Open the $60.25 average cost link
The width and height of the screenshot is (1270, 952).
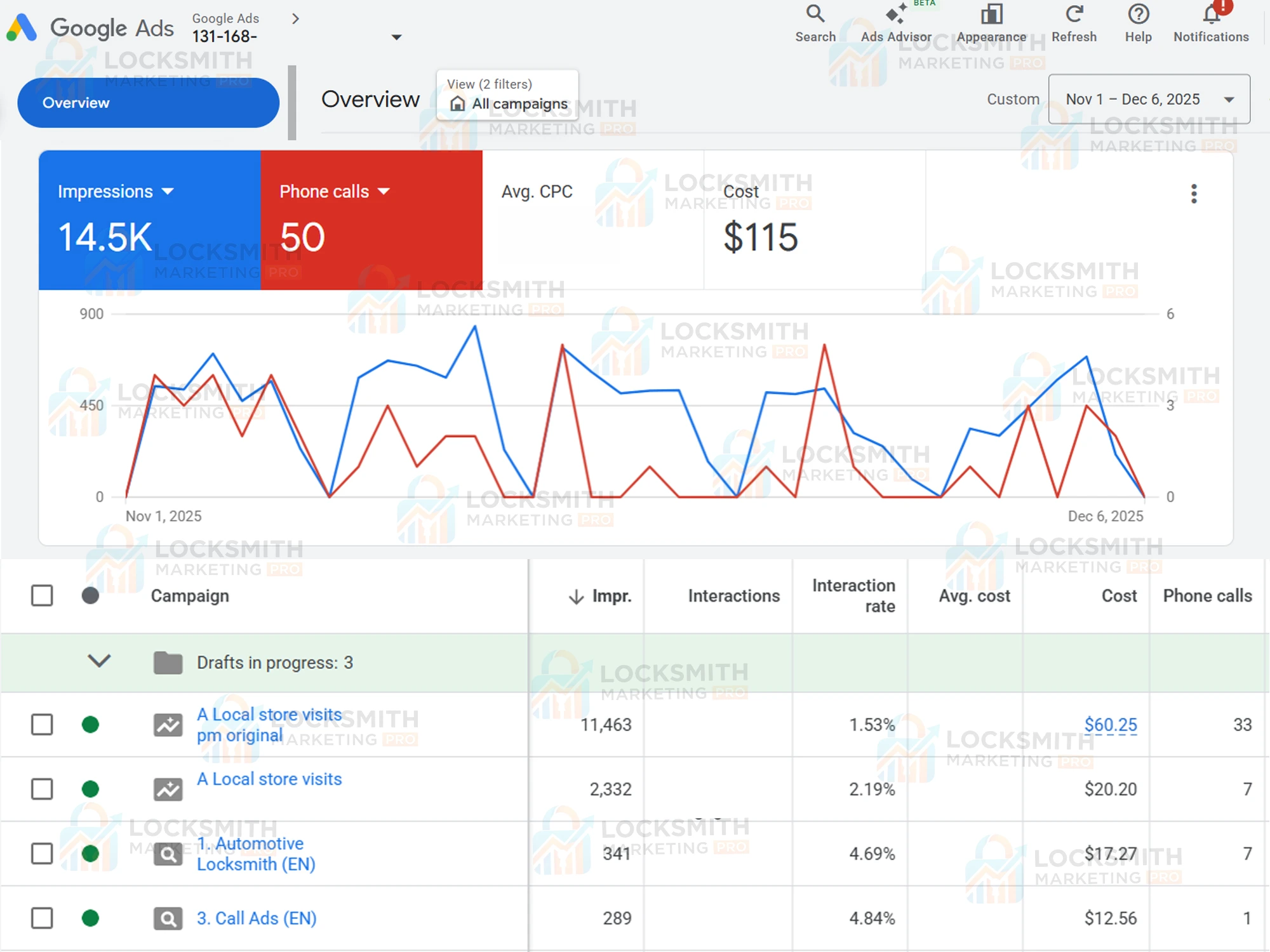pos(1111,724)
